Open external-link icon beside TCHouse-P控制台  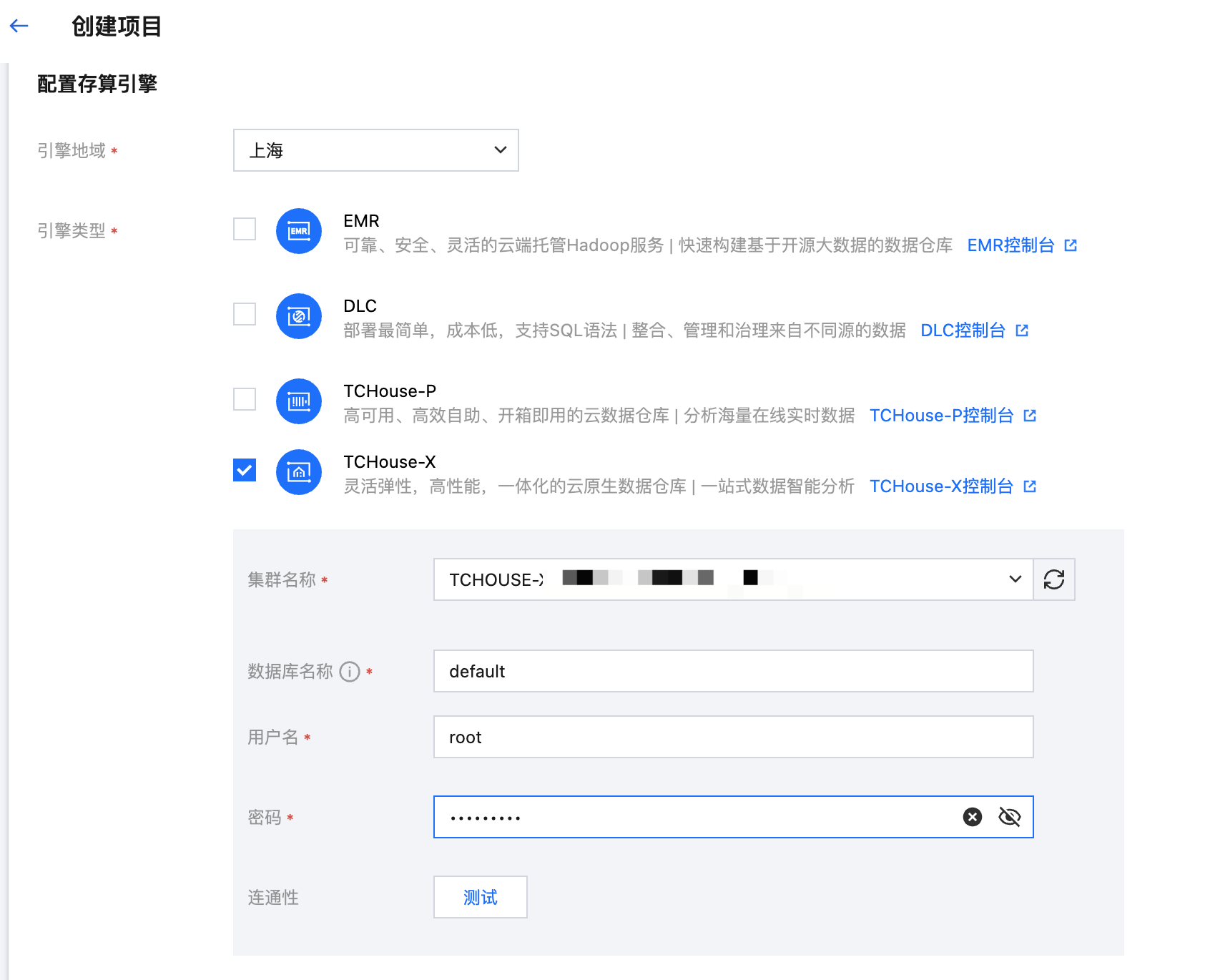(x=1030, y=416)
